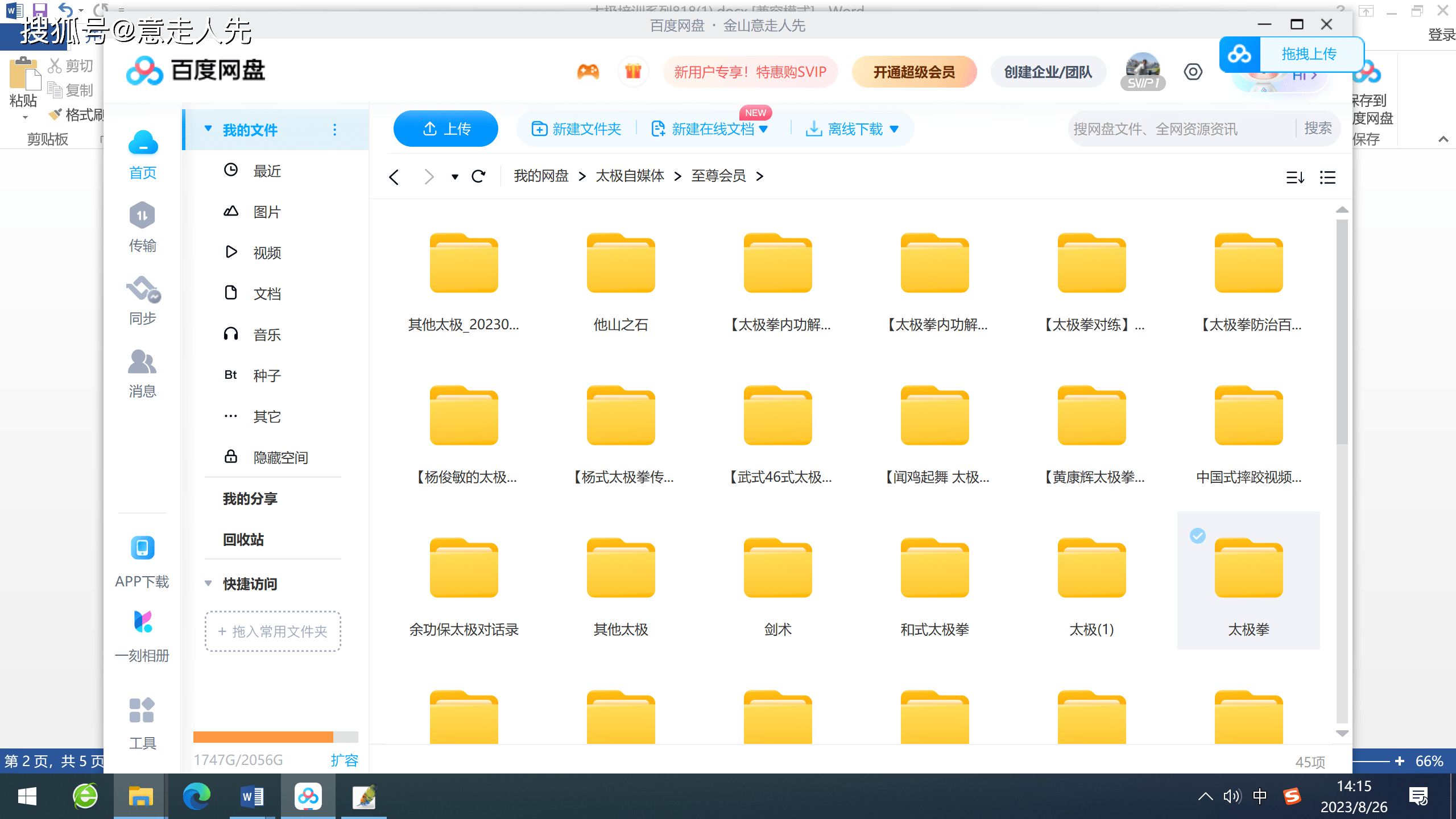Click 扩容 expand storage link

(x=345, y=760)
